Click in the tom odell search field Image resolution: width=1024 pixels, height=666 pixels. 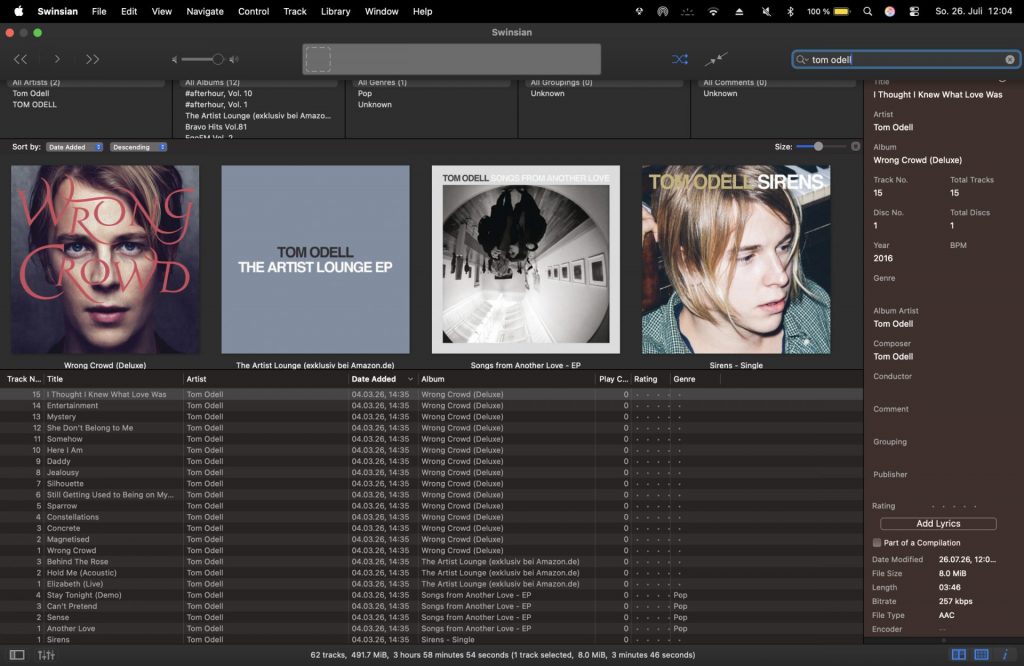(x=904, y=59)
